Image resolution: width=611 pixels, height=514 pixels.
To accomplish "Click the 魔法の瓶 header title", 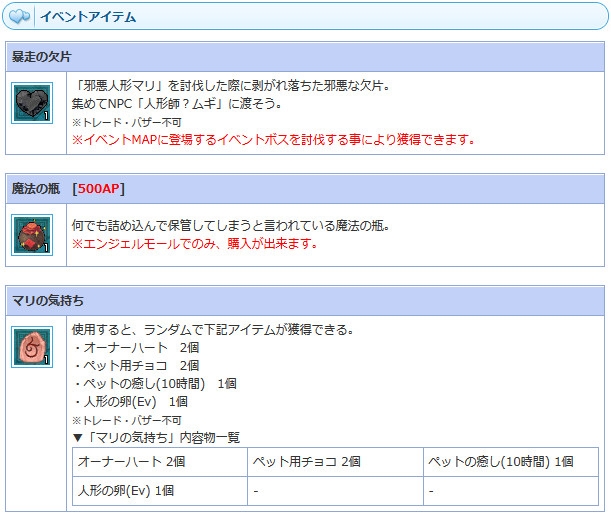I will [36, 189].
